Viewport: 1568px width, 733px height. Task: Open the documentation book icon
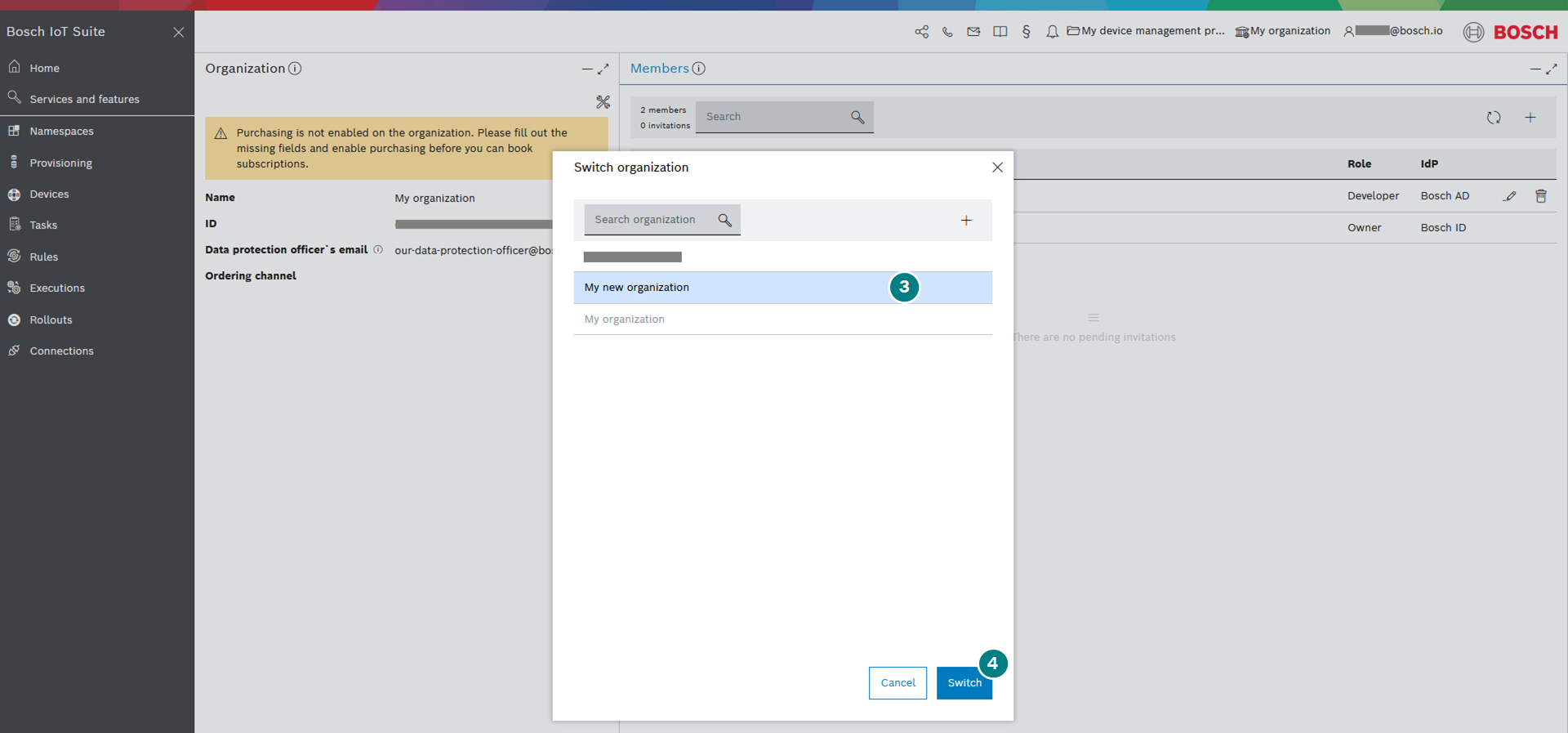click(1000, 32)
